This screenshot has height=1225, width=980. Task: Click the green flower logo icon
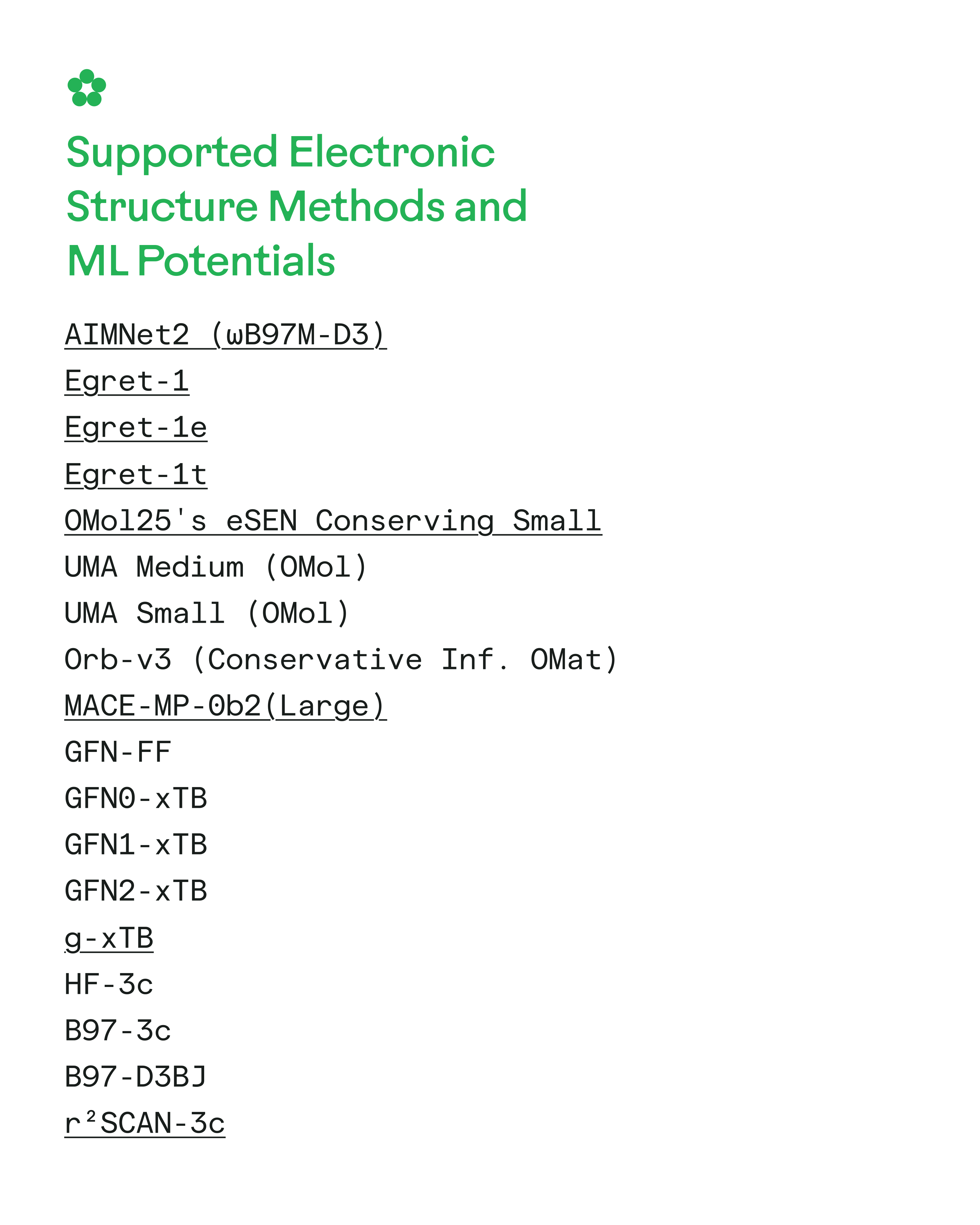(86, 88)
